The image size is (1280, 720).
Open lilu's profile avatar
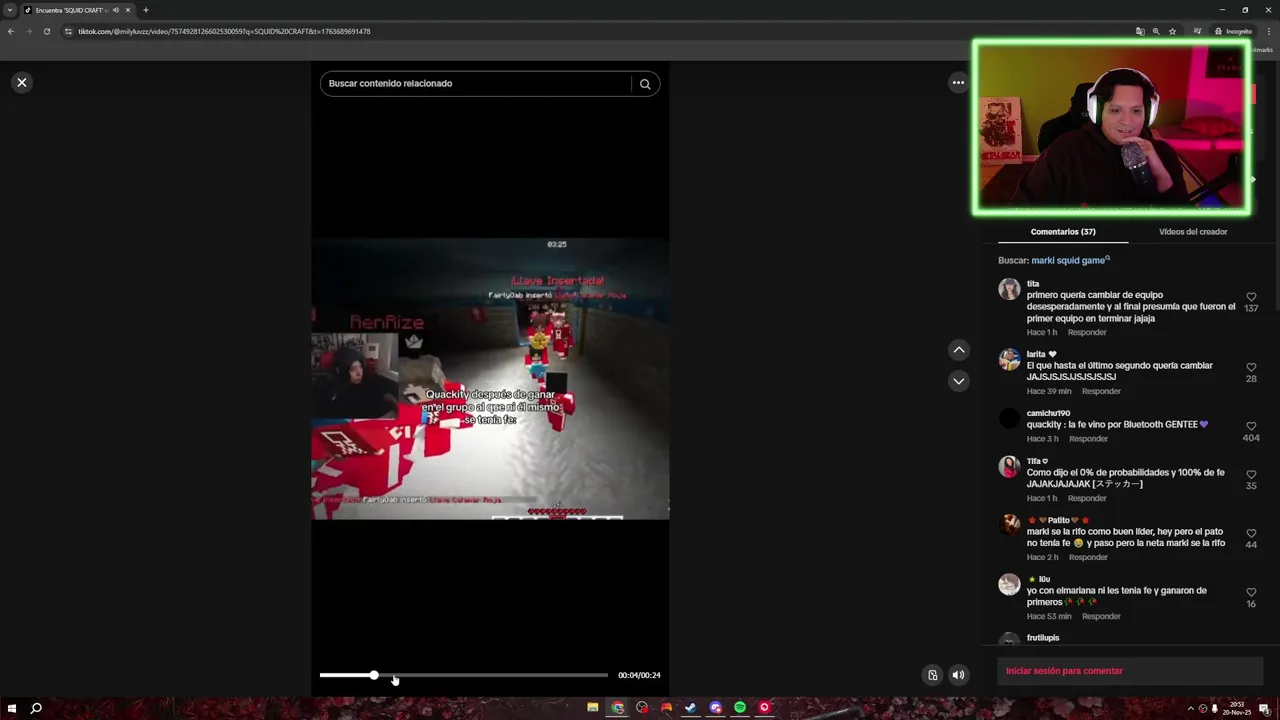coord(1009,585)
